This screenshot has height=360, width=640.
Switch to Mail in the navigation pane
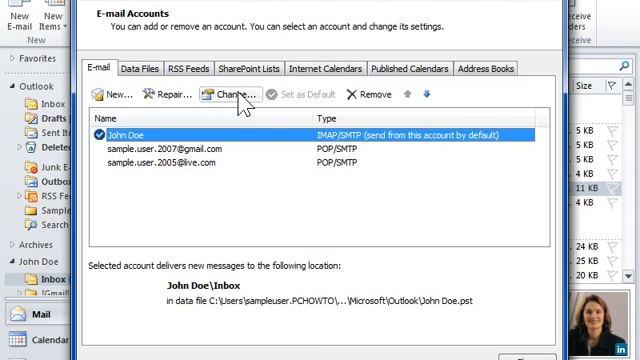pos(39,314)
